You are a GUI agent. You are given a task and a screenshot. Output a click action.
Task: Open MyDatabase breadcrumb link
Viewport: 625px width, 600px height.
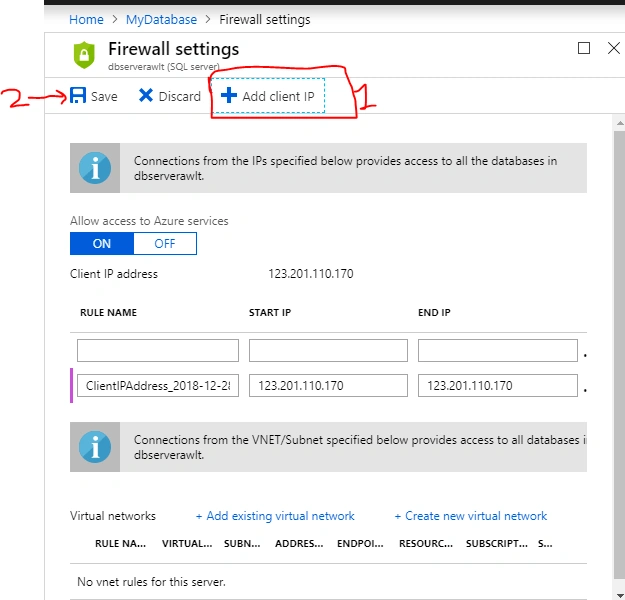click(161, 20)
